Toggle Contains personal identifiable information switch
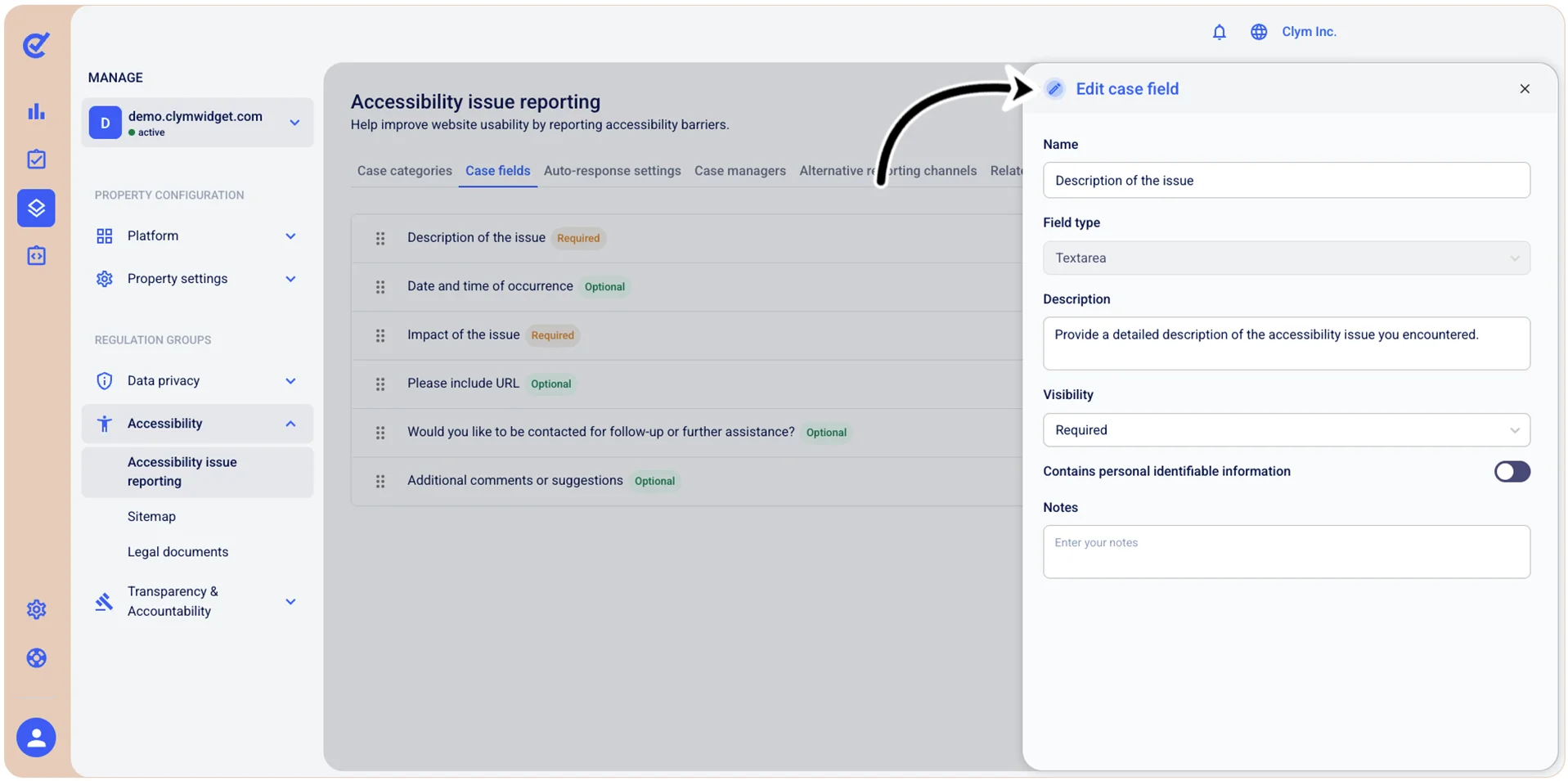 pos(1512,472)
